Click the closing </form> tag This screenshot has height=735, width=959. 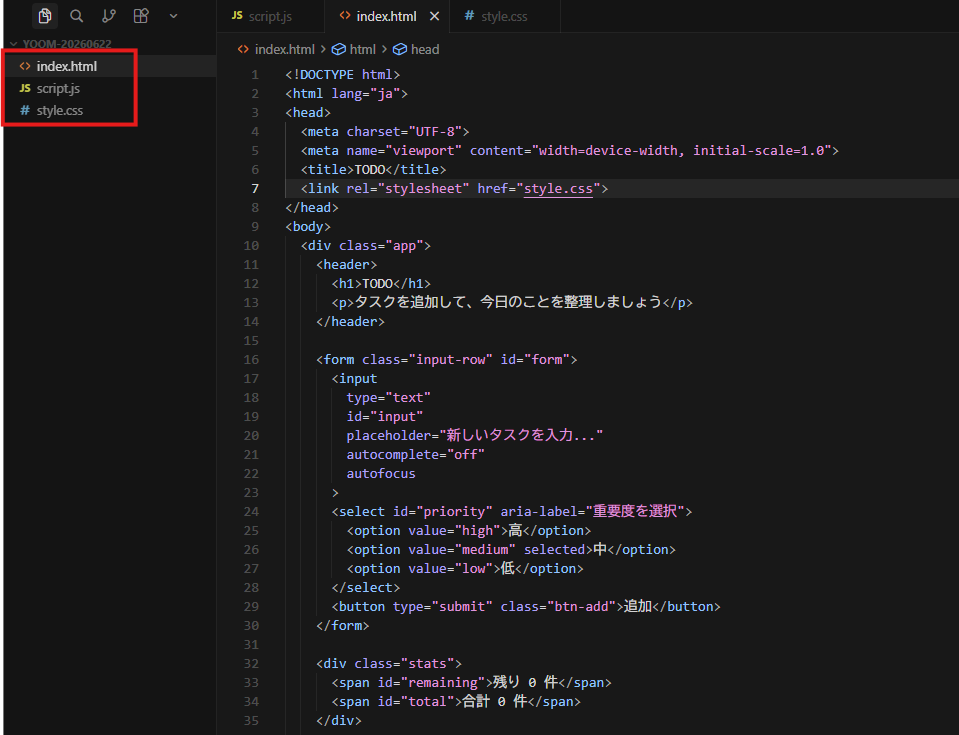click(x=342, y=626)
